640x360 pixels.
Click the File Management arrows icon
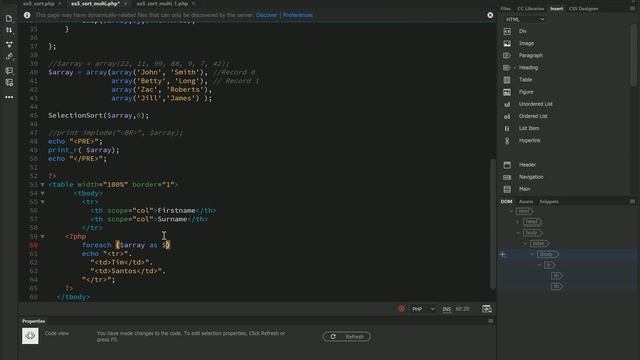click(9, 30)
